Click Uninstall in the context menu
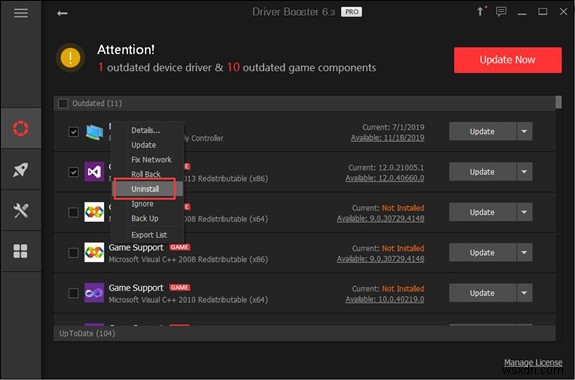The image size is (575, 380). [x=146, y=189]
